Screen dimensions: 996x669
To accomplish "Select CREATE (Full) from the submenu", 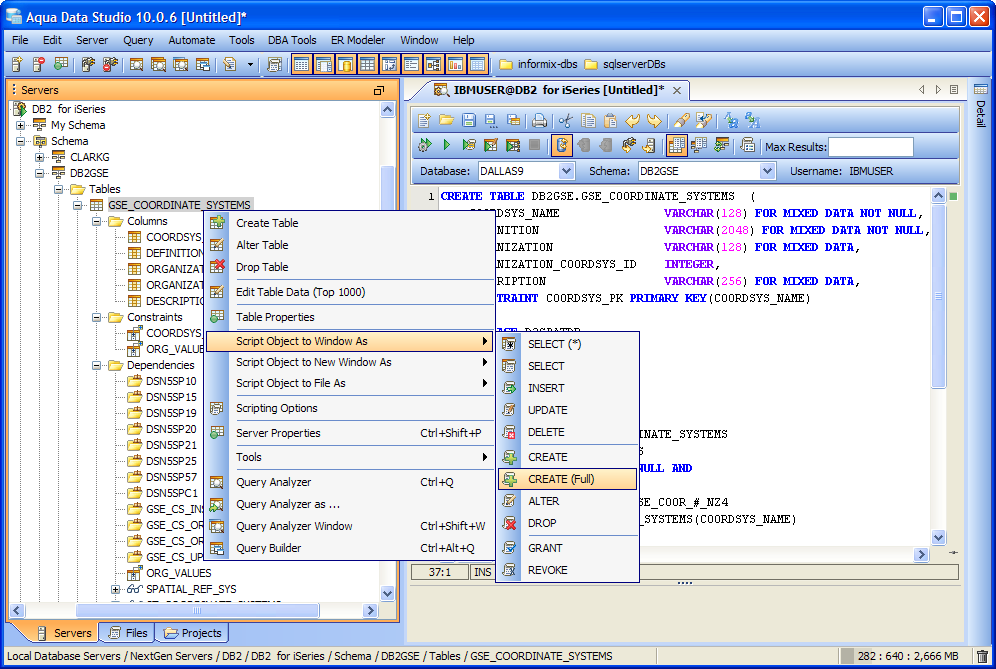I will [567, 479].
